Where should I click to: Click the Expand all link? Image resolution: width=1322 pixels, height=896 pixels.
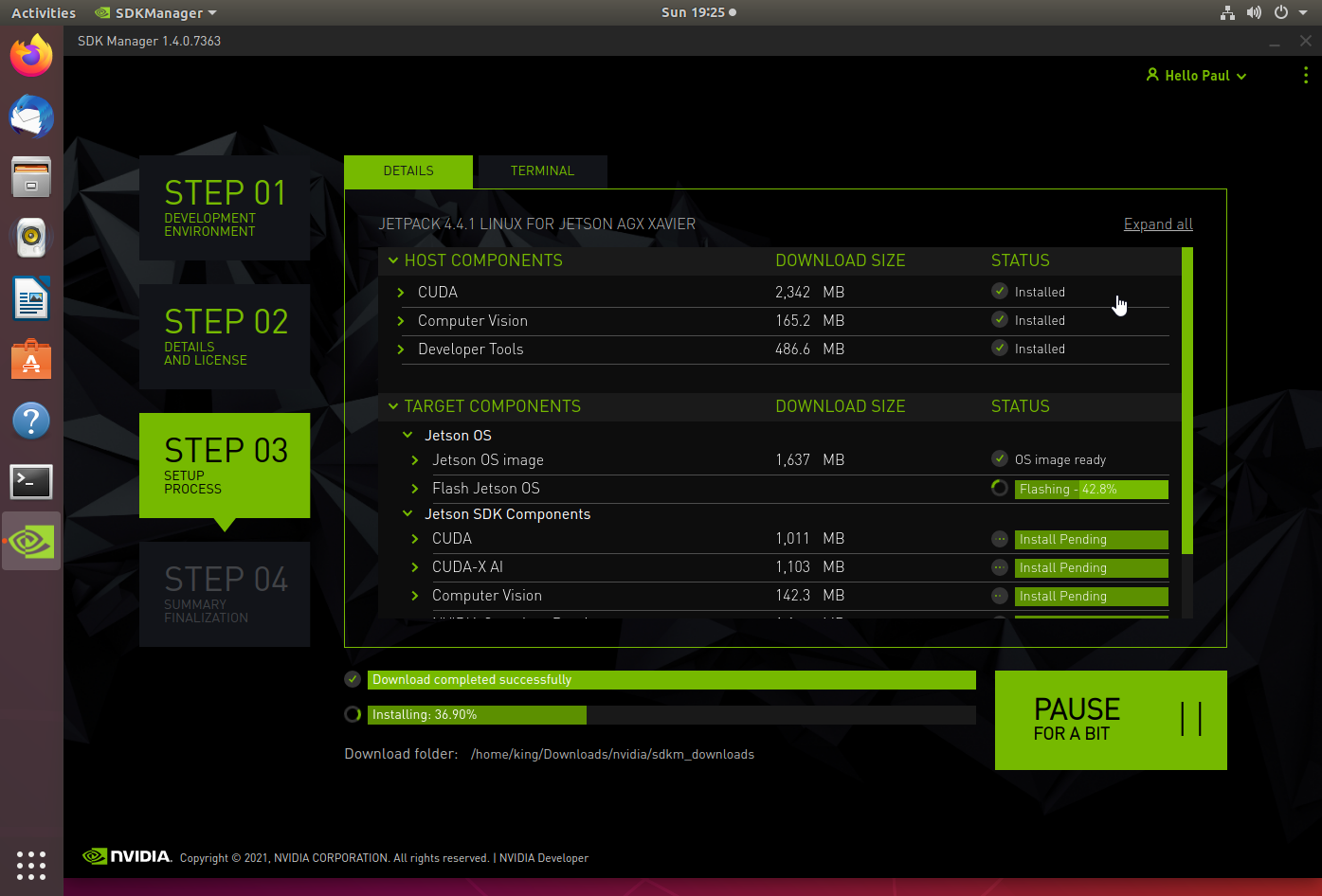click(x=1158, y=224)
